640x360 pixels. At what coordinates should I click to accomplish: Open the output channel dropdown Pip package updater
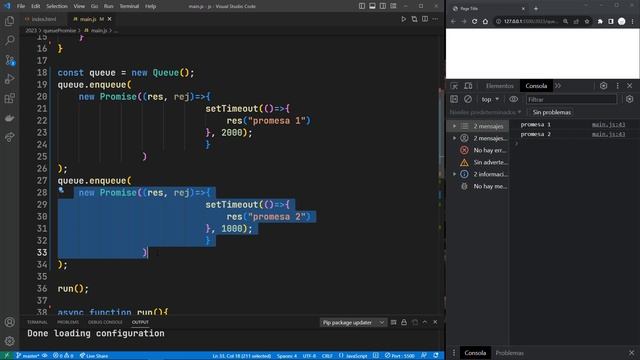coord(353,322)
